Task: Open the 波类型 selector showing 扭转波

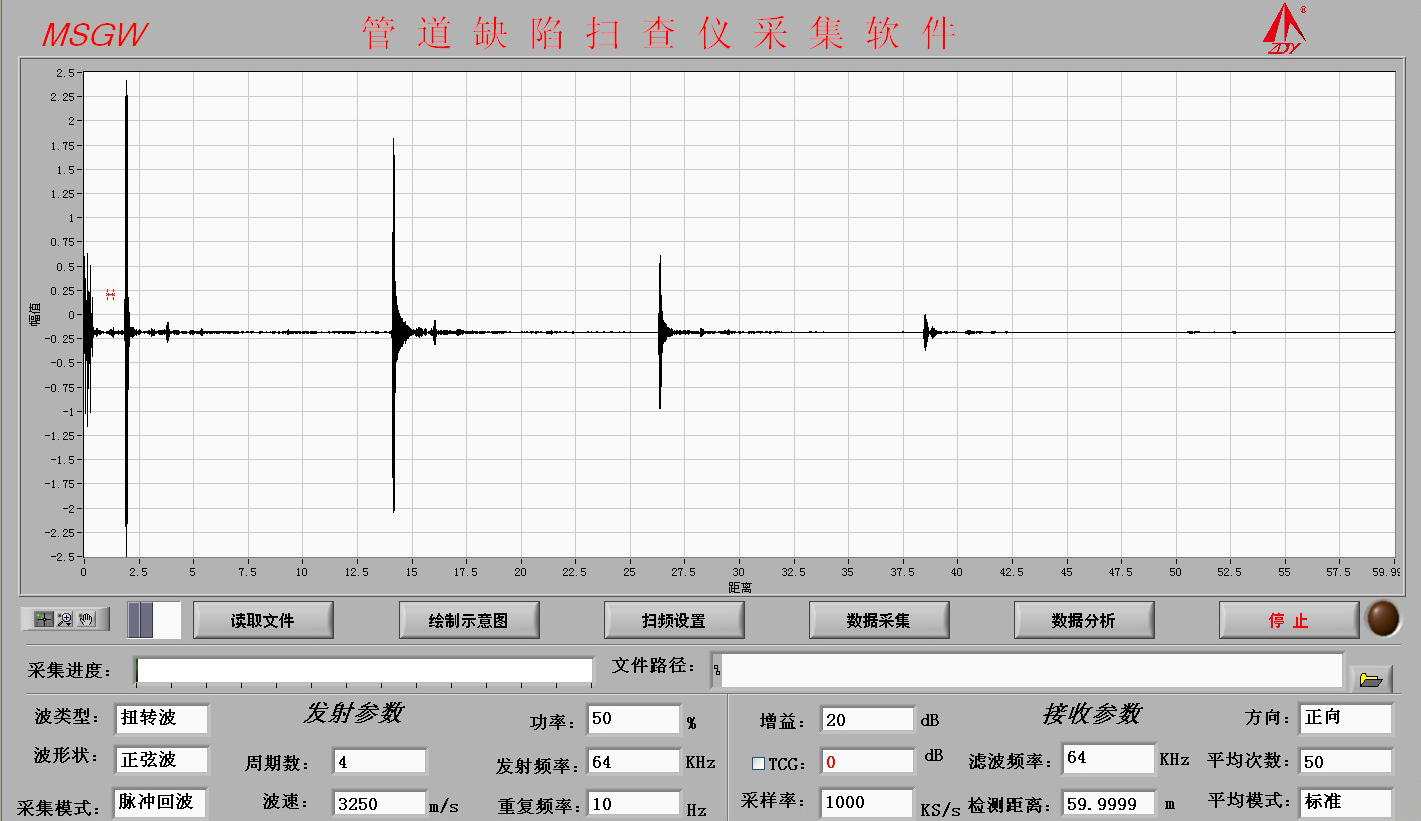Action: click(161, 718)
